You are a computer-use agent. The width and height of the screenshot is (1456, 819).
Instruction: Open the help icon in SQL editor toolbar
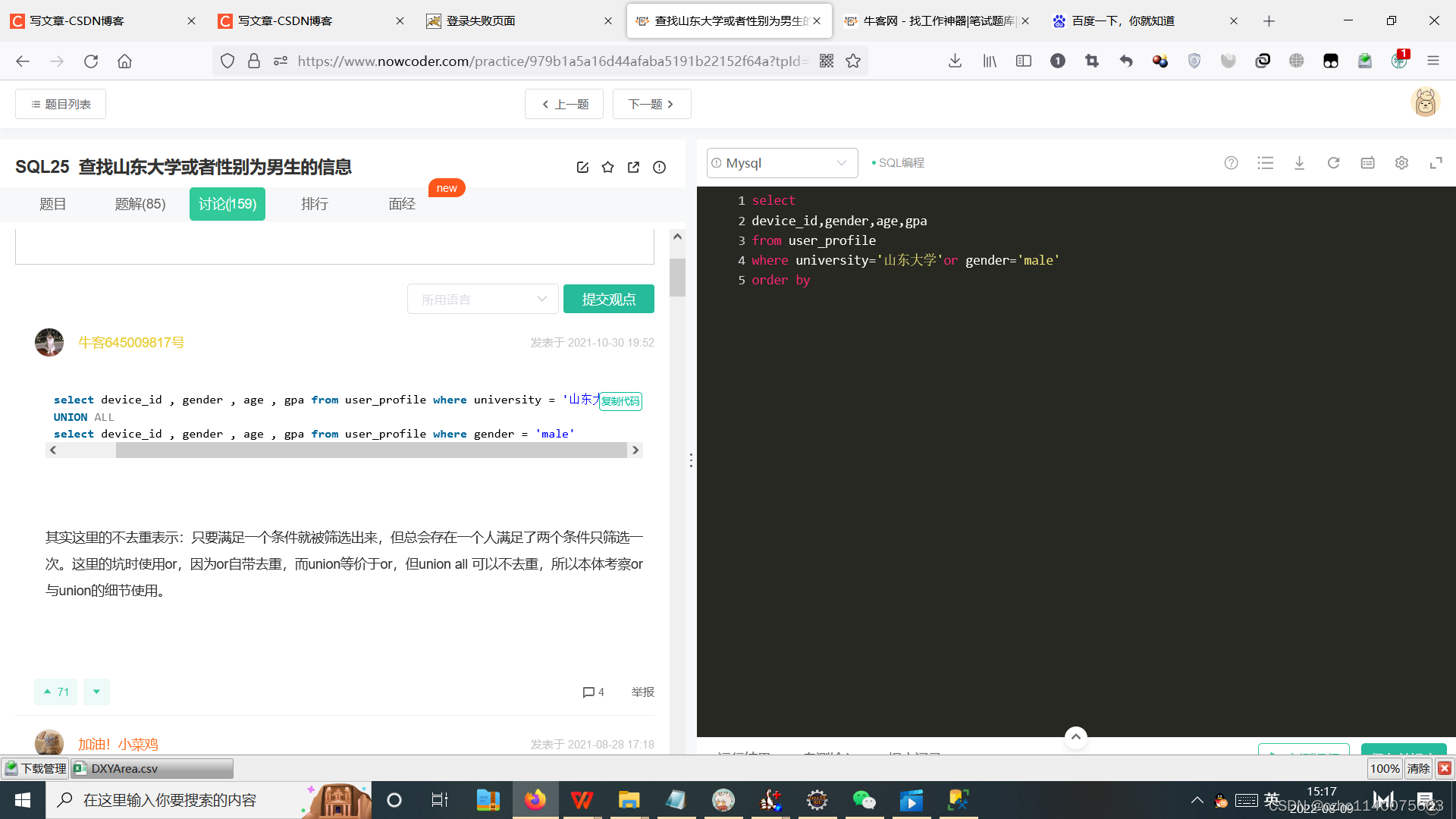coord(1231,162)
